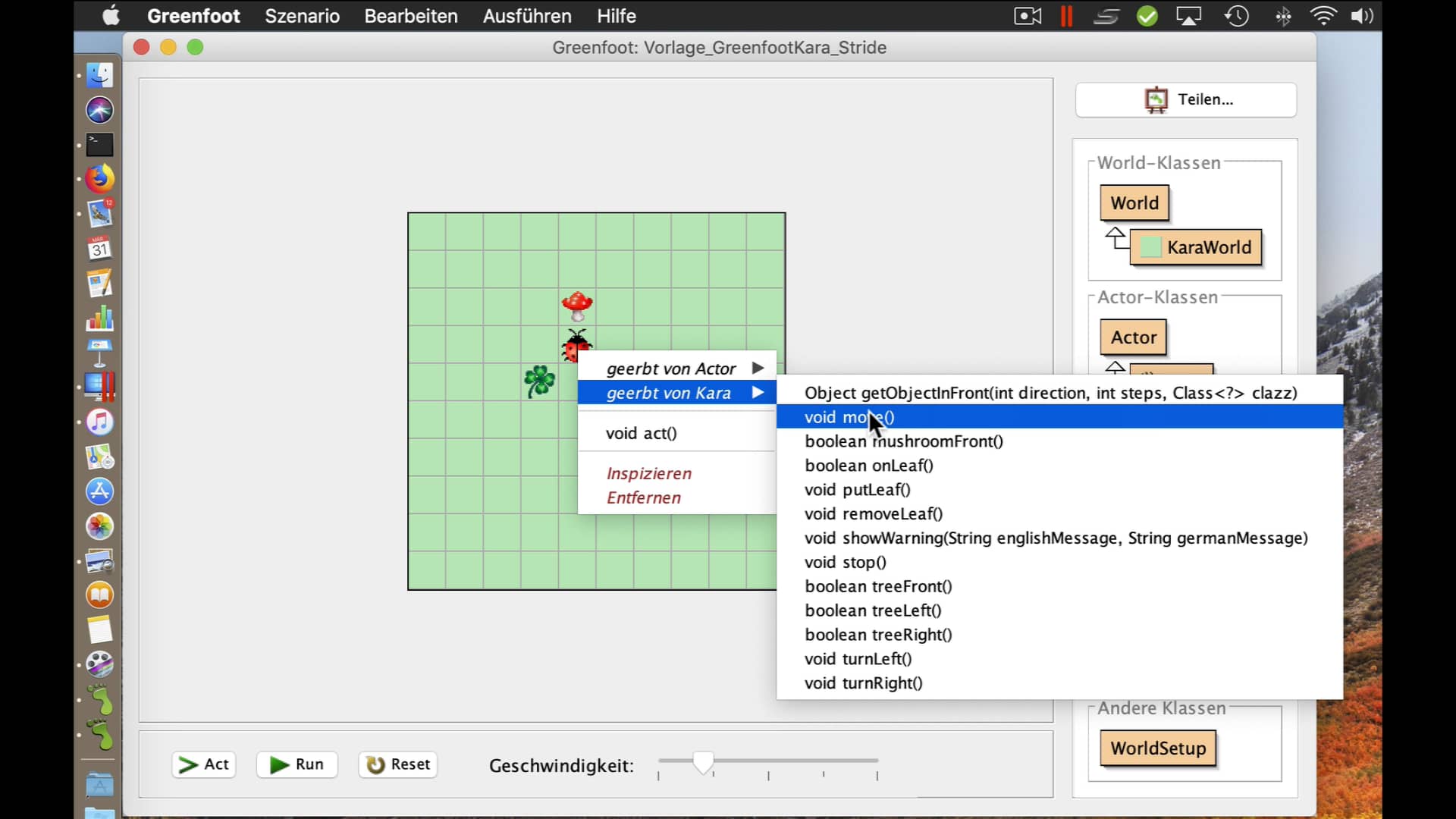Toggle pause button in menu bar
The width and height of the screenshot is (1456, 819).
1064,15
